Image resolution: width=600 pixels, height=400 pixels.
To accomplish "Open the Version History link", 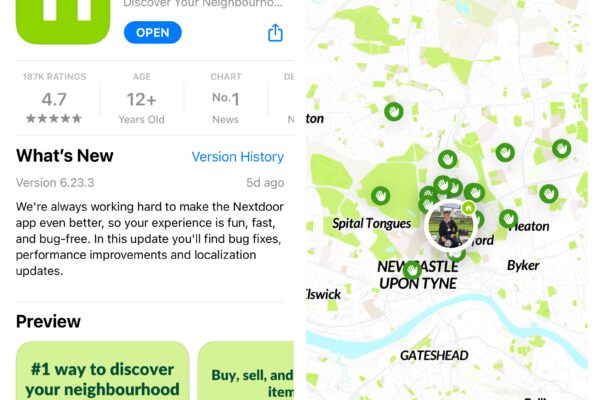I will coord(238,157).
